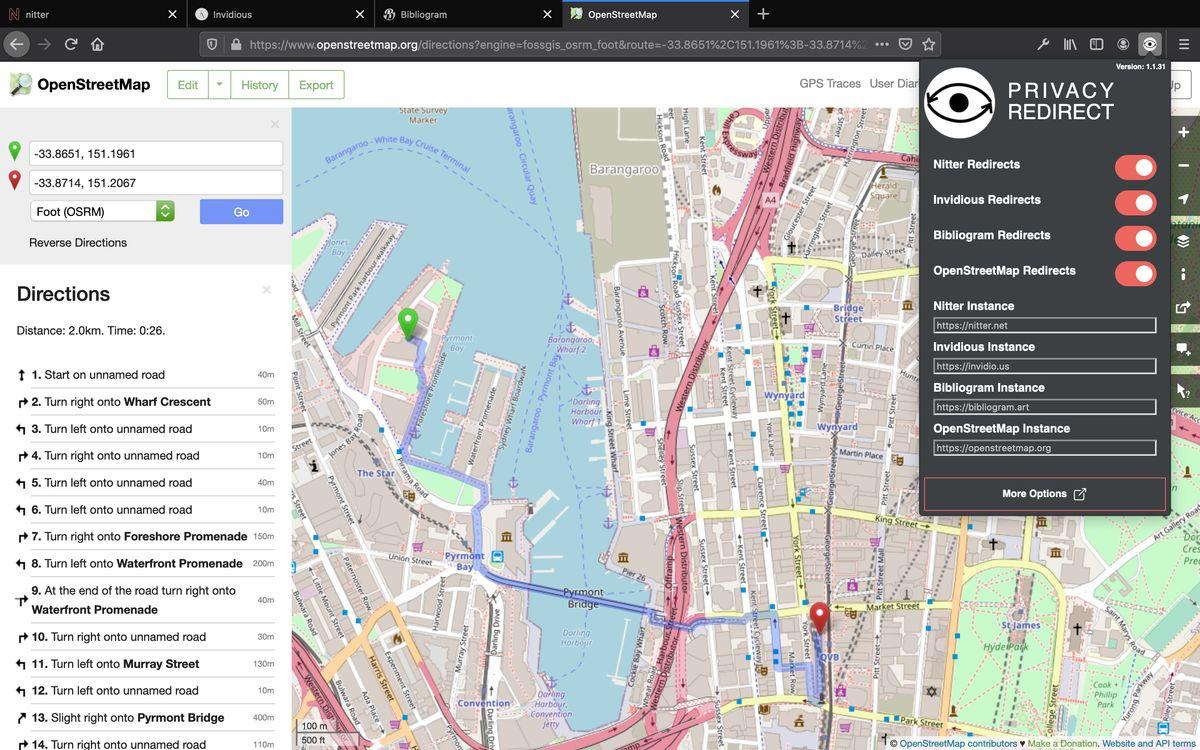Switch to the Bibliogram tab
Screen dimensions: 1200x750
pyautogui.click(x=468, y=14)
